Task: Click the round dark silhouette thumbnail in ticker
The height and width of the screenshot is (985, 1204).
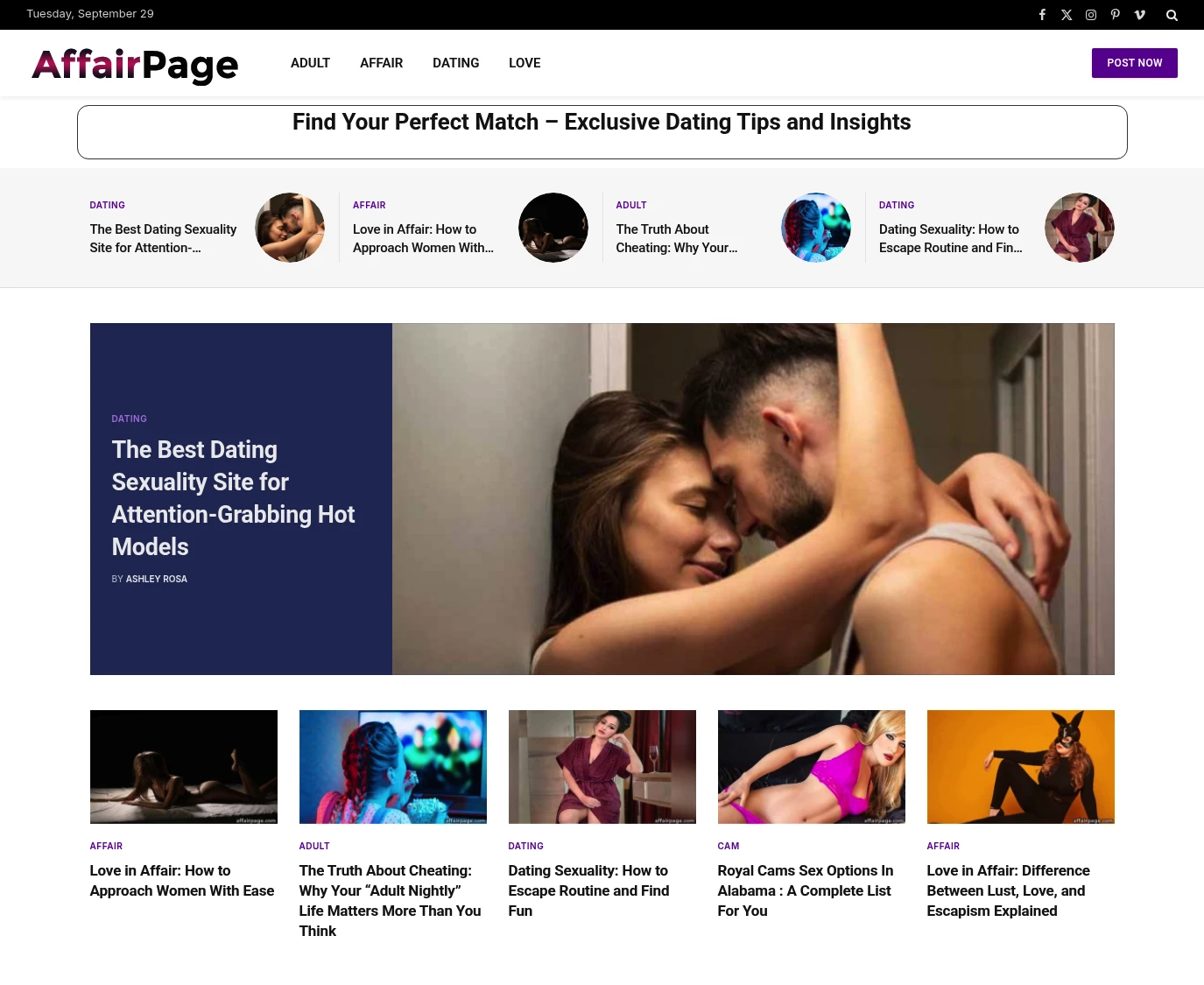Action: 553,228
